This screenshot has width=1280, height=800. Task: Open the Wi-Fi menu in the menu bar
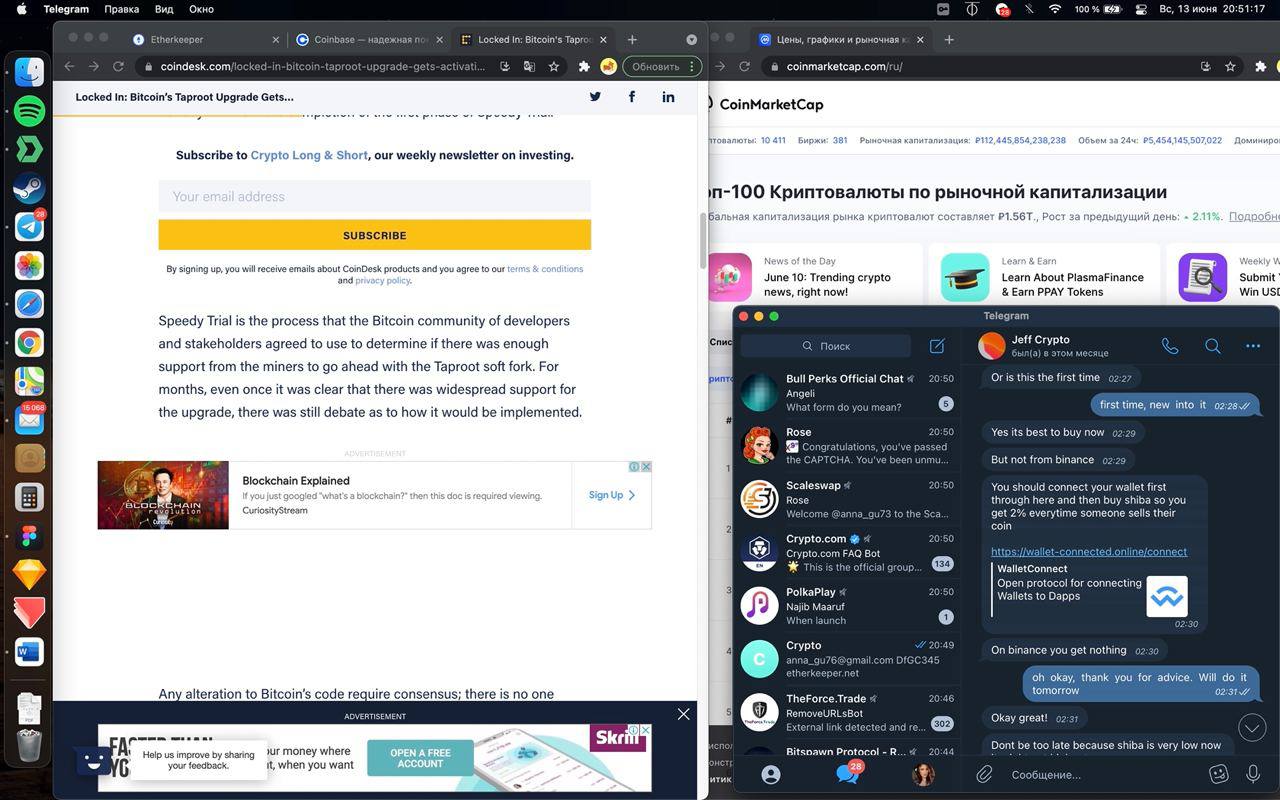(x=1055, y=9)
